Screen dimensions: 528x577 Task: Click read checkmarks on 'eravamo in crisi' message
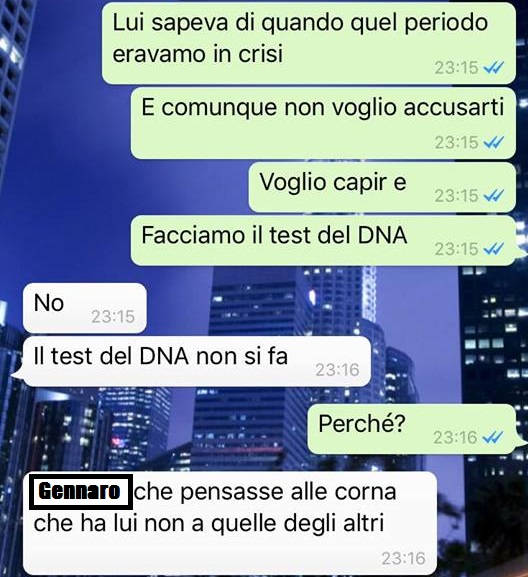[494, 68]
